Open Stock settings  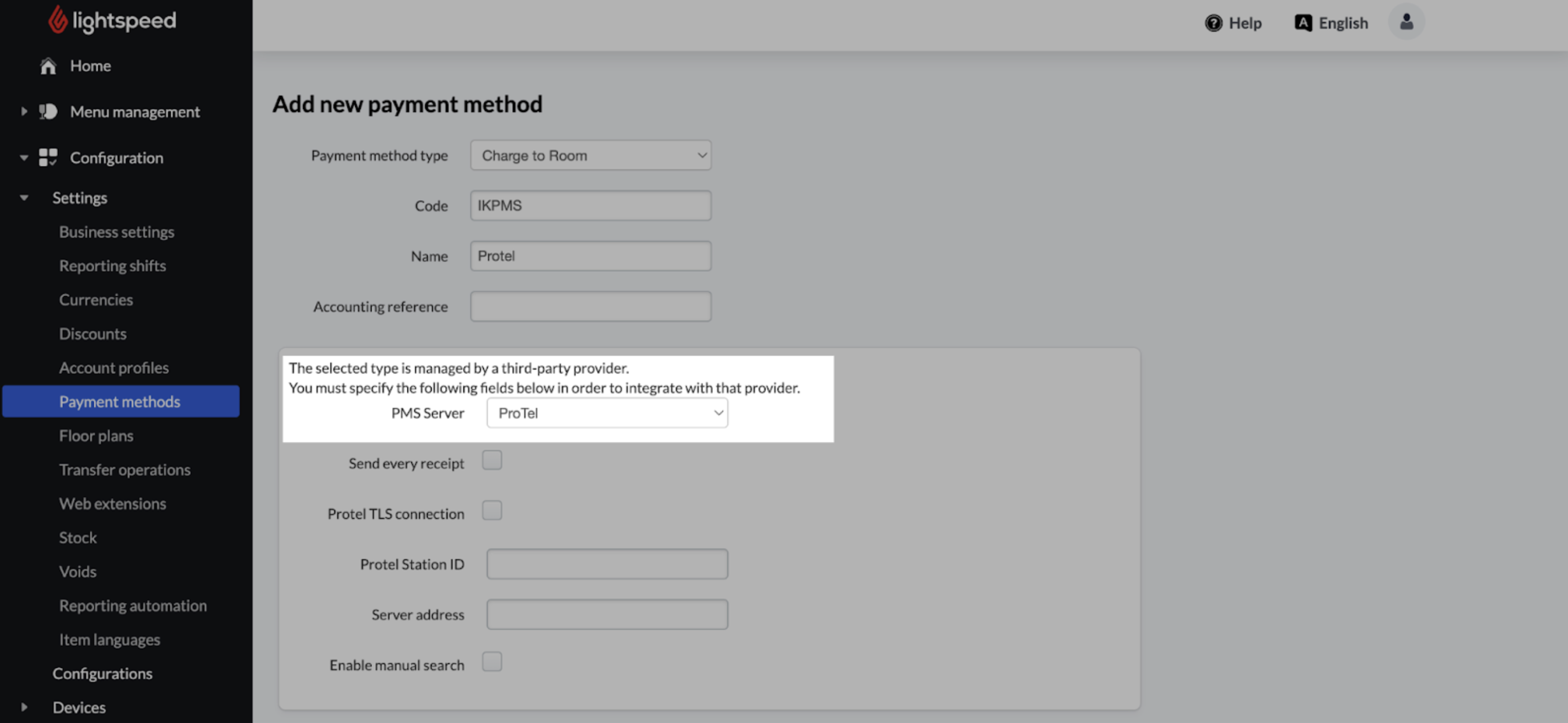[78, 537]
